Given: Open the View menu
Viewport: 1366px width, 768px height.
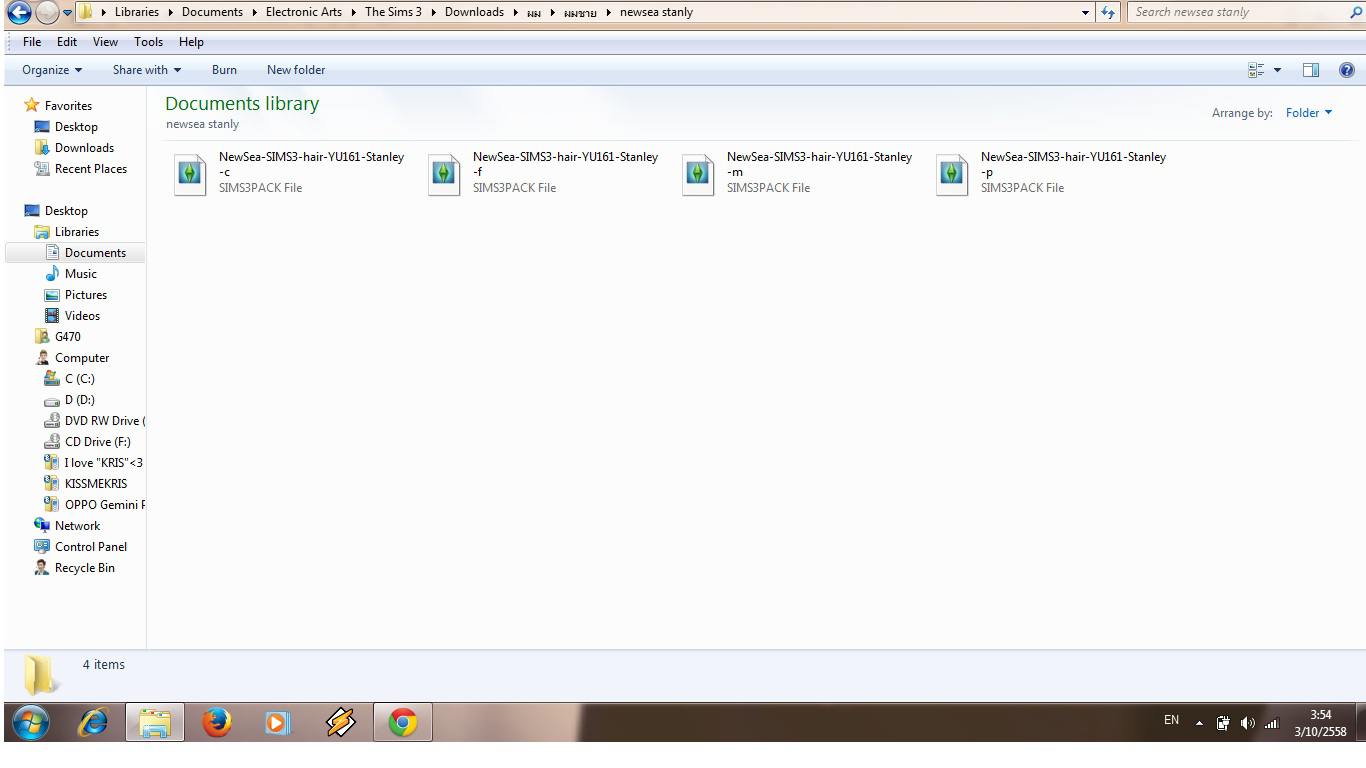Looking at the screenshot, I should tap(105, 42).
